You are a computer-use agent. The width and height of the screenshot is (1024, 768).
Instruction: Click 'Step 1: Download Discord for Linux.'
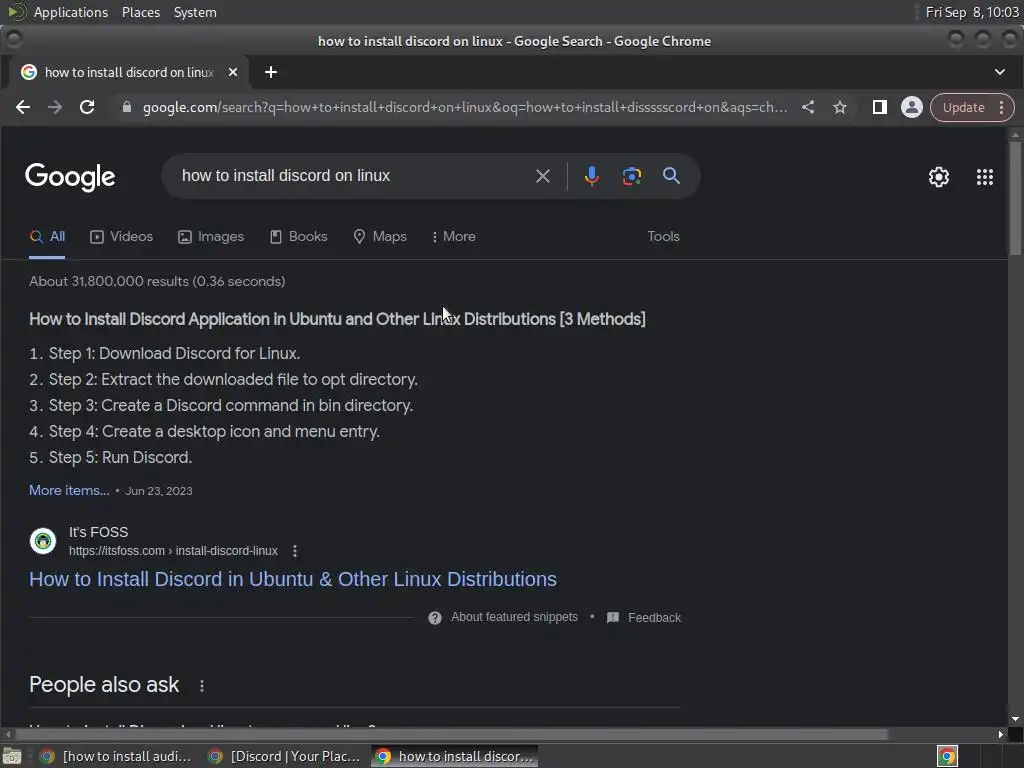tap(174, 353)
